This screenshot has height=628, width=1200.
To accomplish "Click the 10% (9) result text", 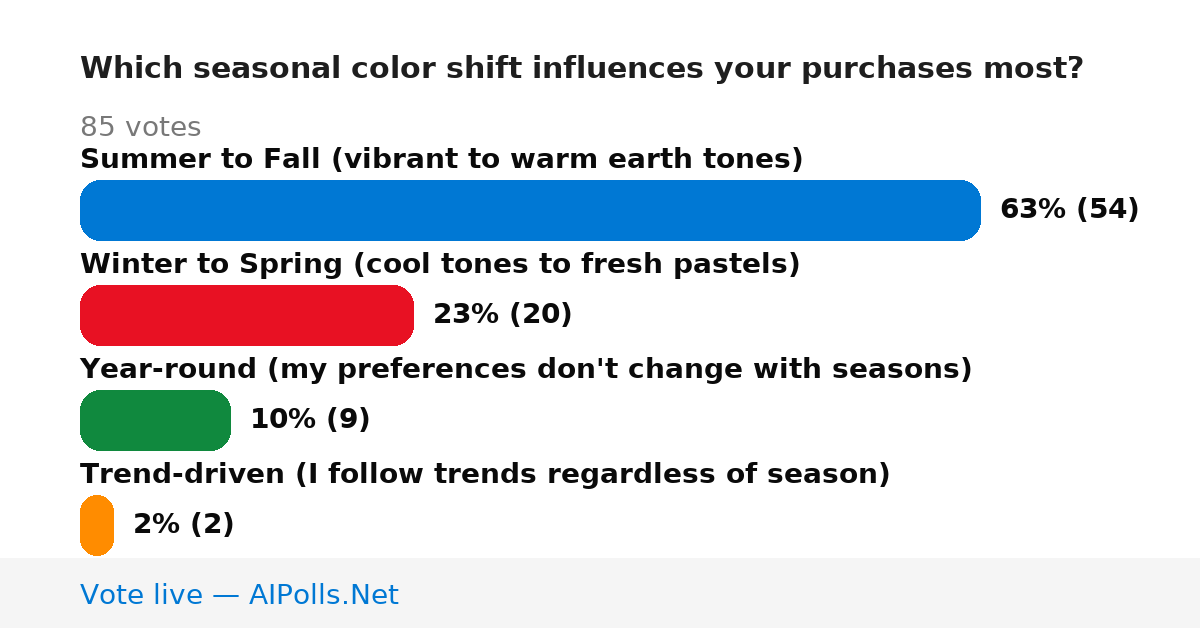I will pos(310,420).
